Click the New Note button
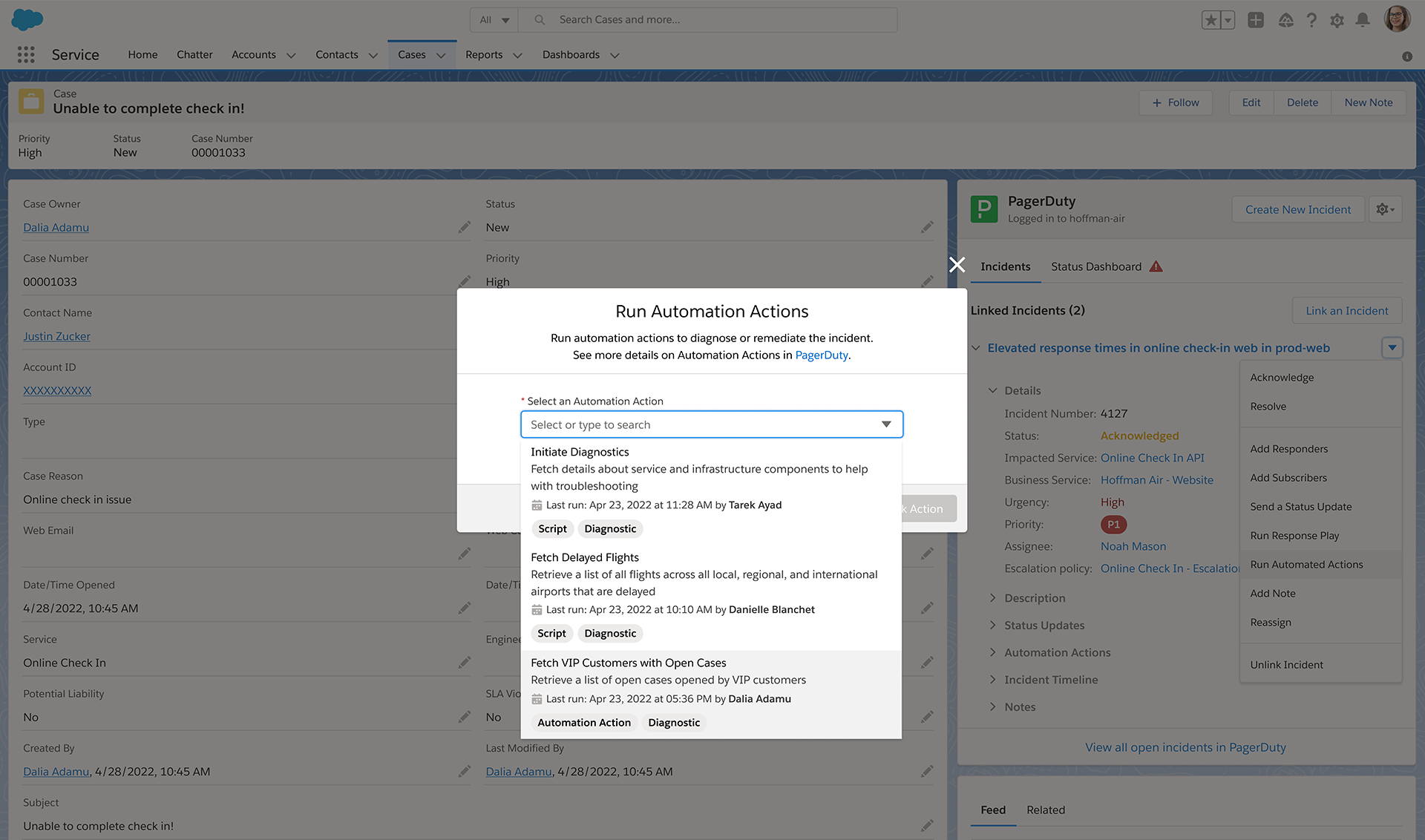 click(1368, 102)
